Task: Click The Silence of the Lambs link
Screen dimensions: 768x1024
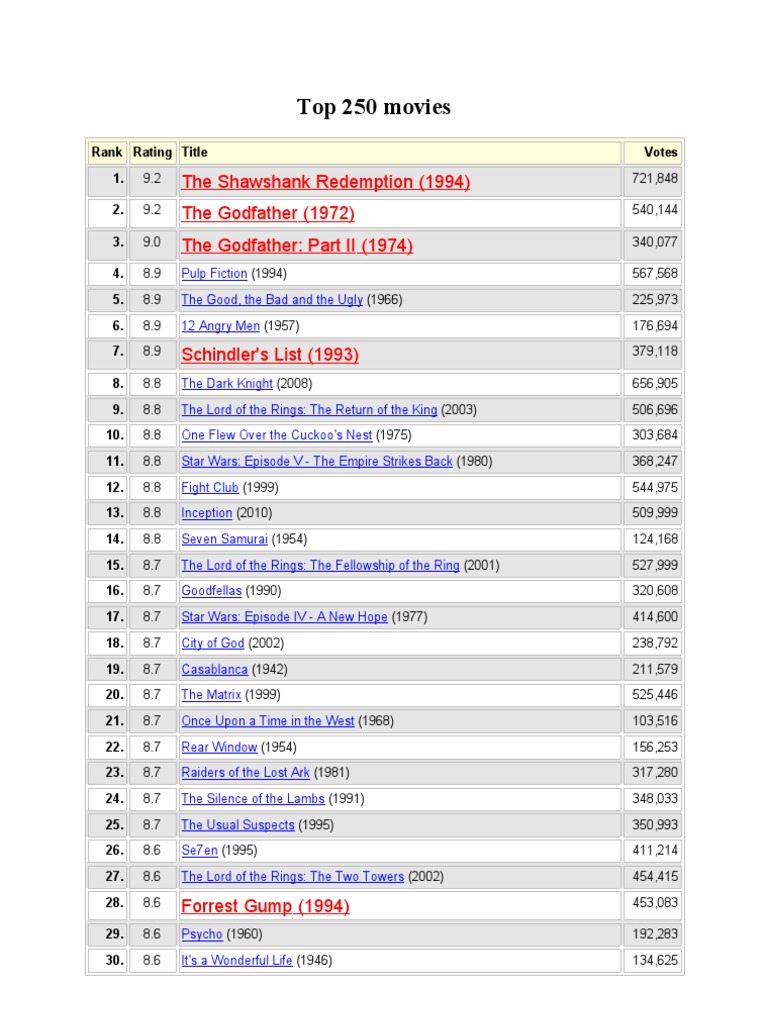Action: tap(253, 799)
